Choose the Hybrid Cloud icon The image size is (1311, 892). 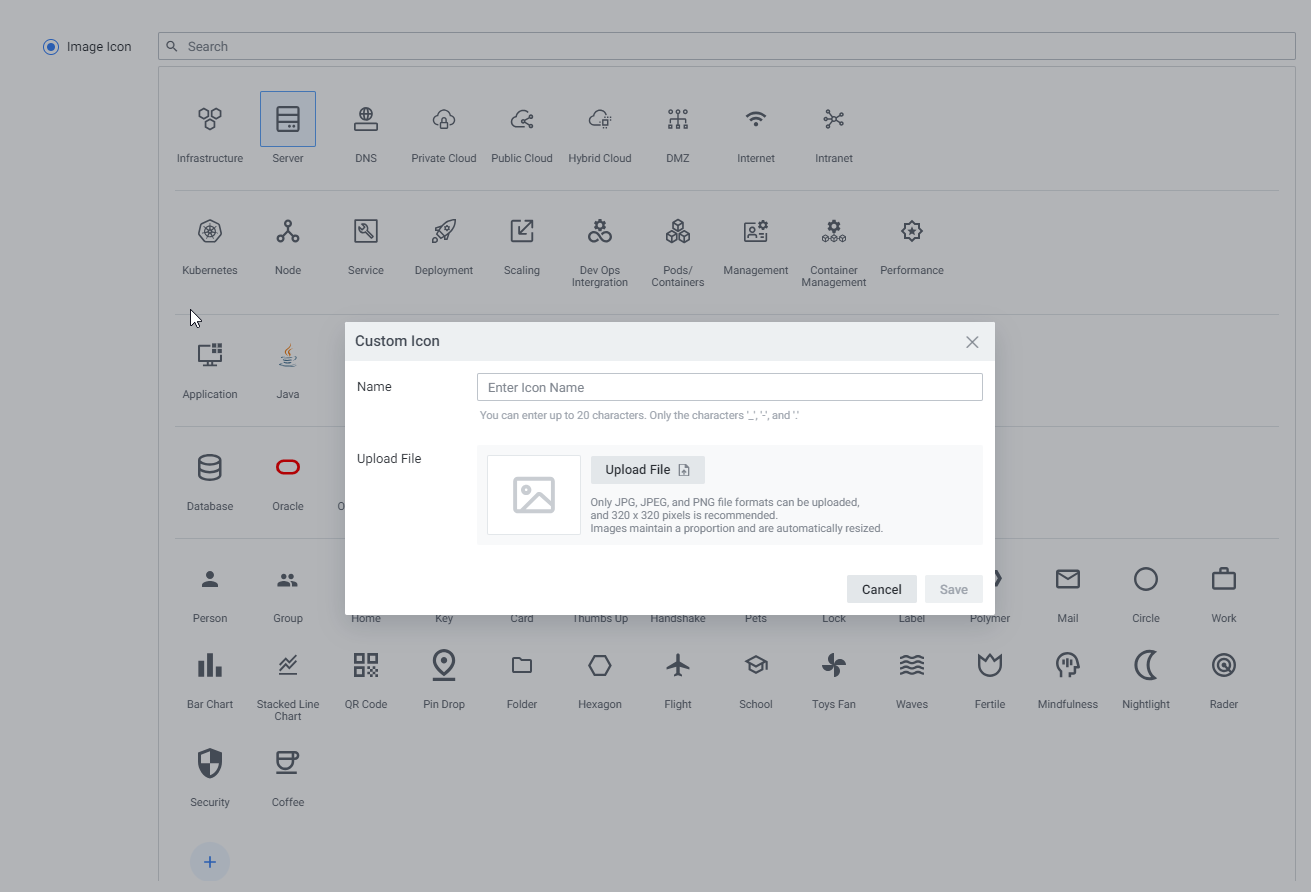click(600, 120)
